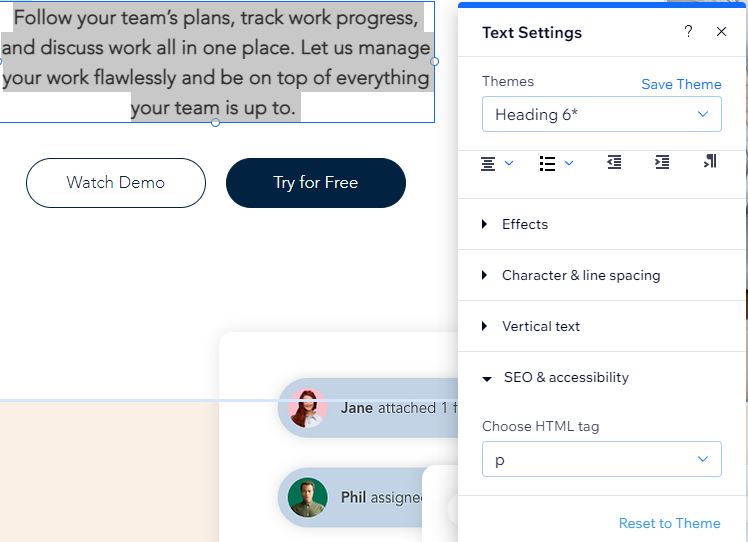Click the text alignment icon

(x=488, y=163)
